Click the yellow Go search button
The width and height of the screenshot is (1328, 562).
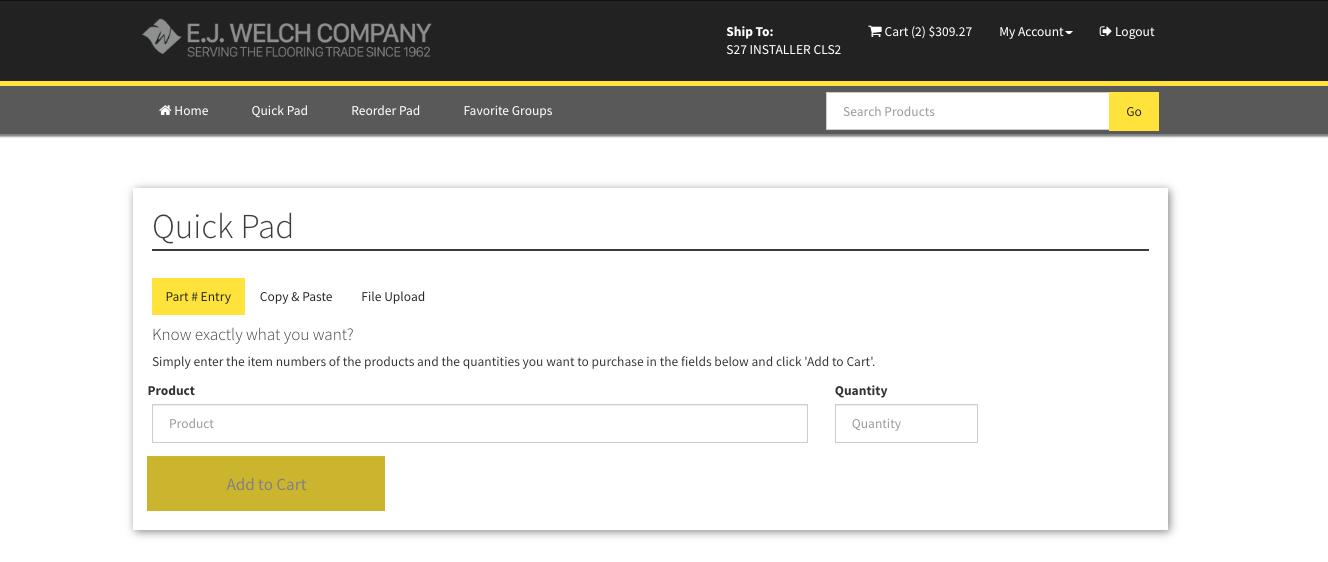coord(1134,111)
